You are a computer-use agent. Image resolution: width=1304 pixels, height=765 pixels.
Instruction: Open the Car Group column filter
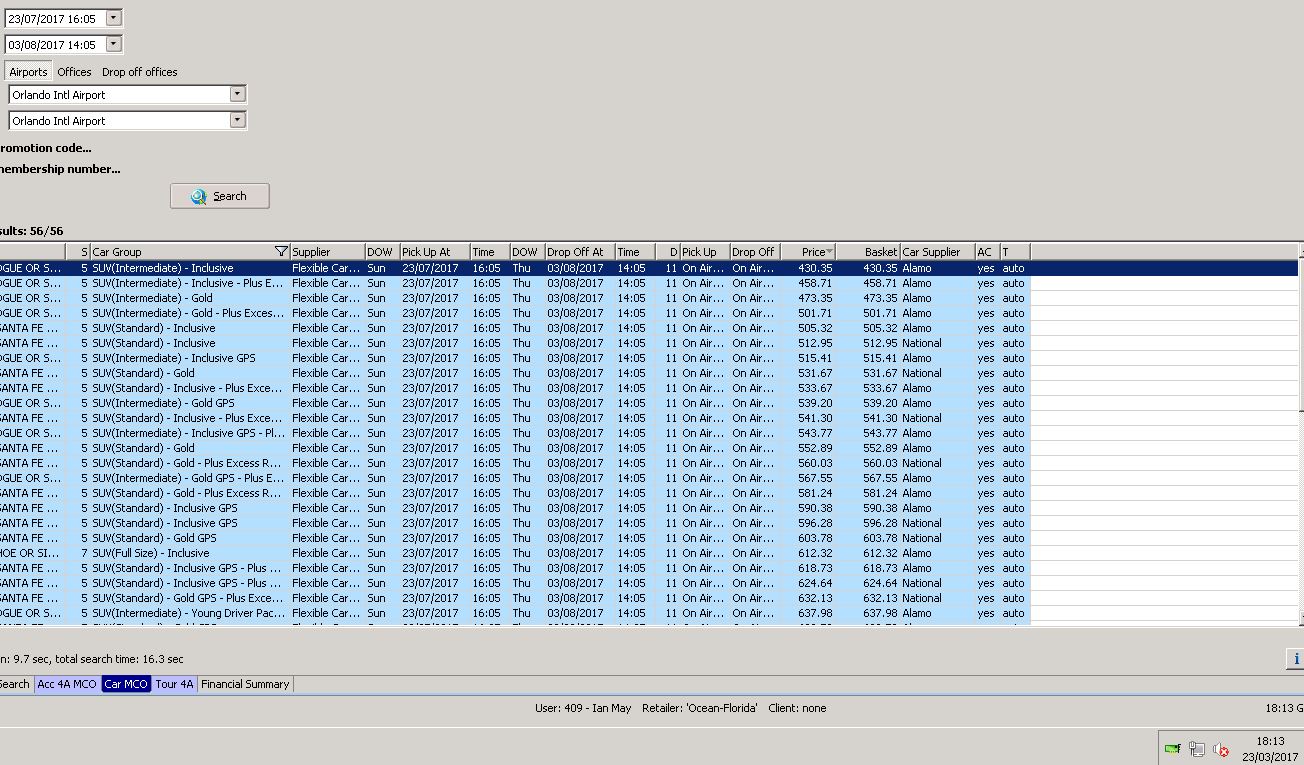click(281, 252)
